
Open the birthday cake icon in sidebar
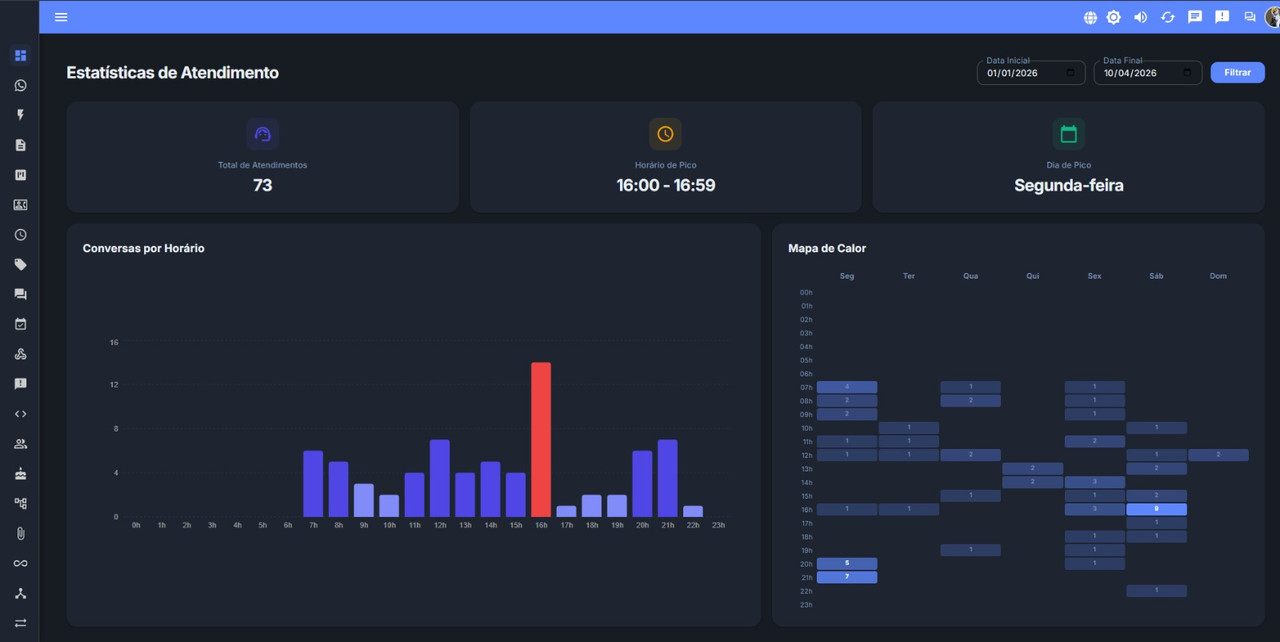(20, 474)
